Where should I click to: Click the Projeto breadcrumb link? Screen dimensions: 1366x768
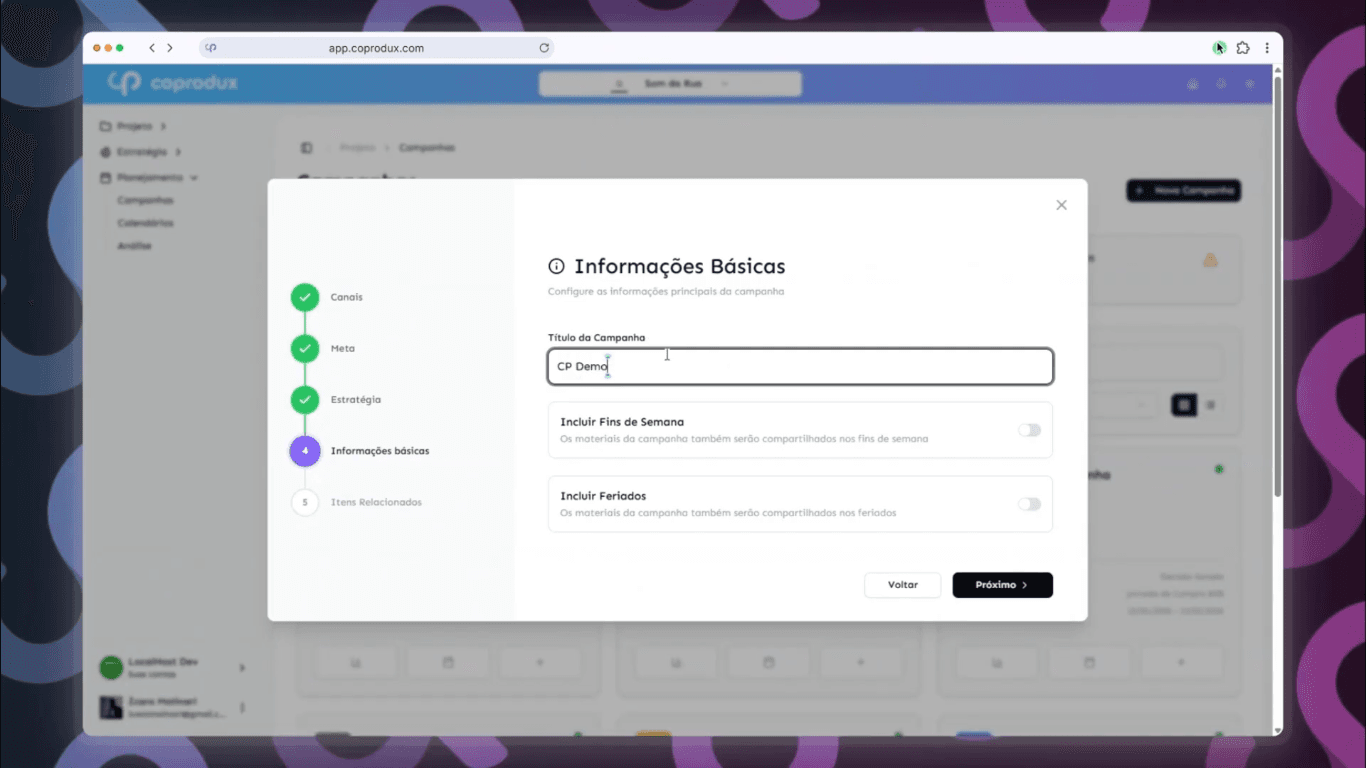click(x=357, y=148)
